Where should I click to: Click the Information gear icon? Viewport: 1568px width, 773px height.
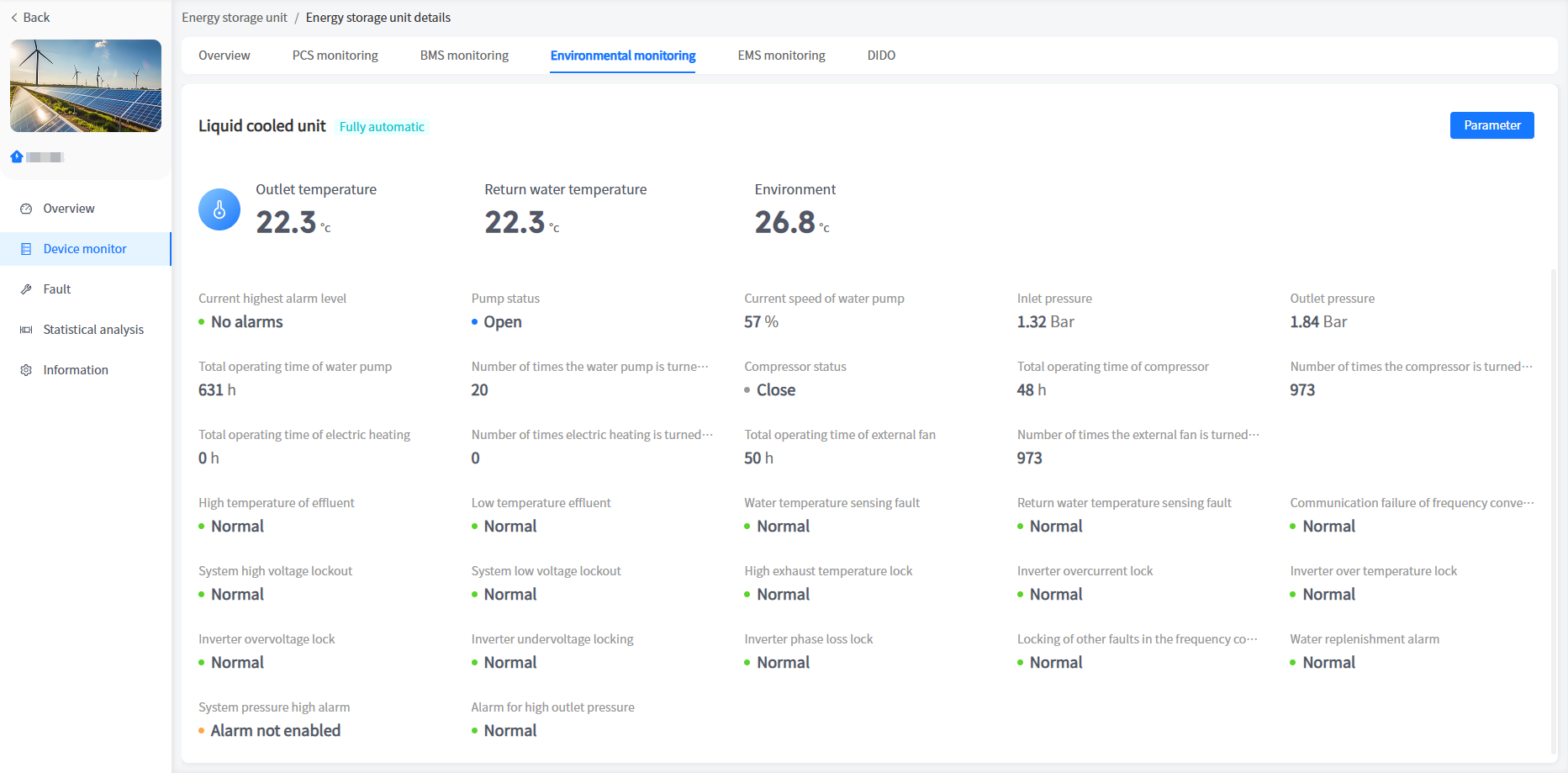tap(26, 370)
